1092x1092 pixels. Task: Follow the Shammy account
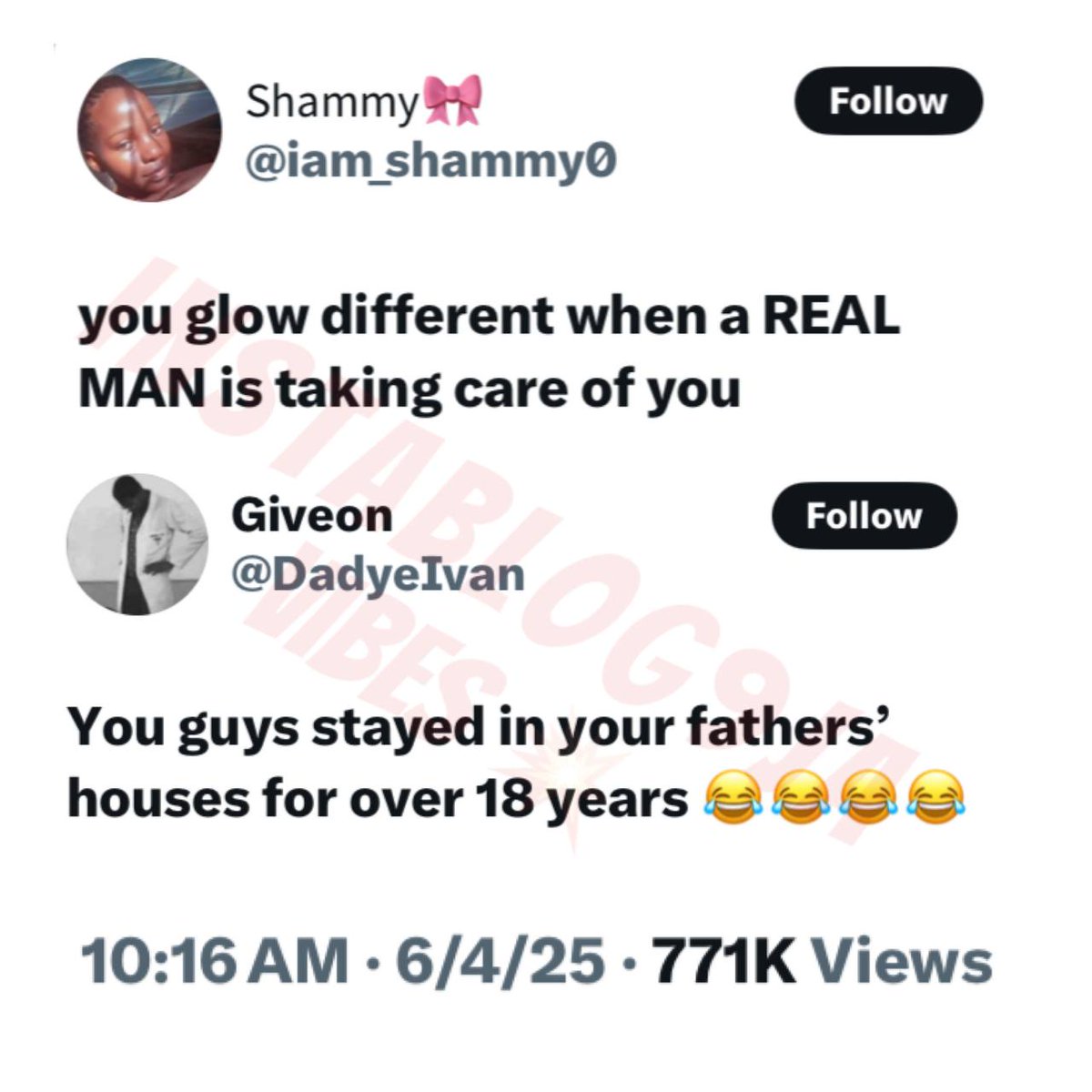coord(888,101)
